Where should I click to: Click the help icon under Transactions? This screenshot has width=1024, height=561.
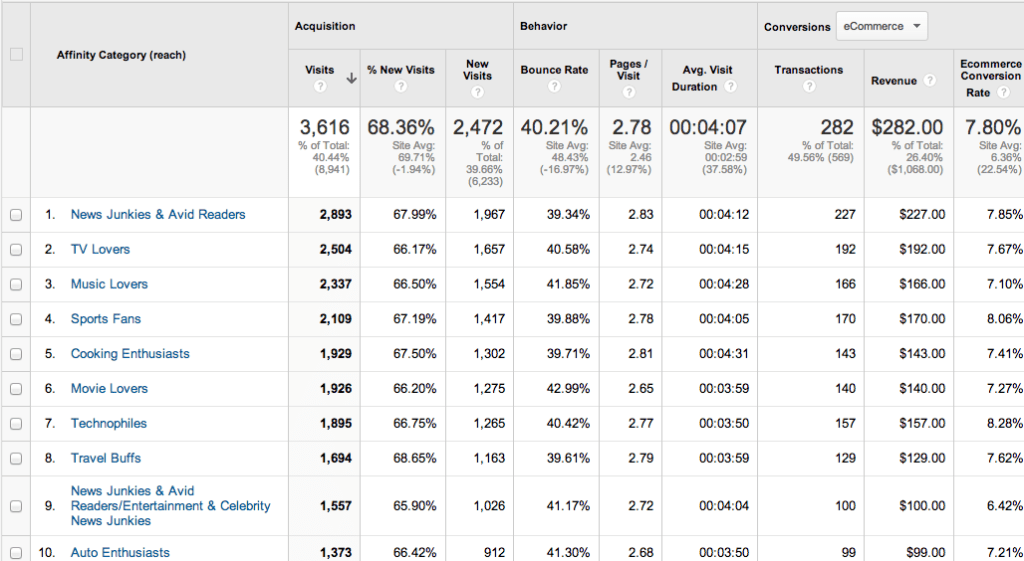(x=809, y=87)
